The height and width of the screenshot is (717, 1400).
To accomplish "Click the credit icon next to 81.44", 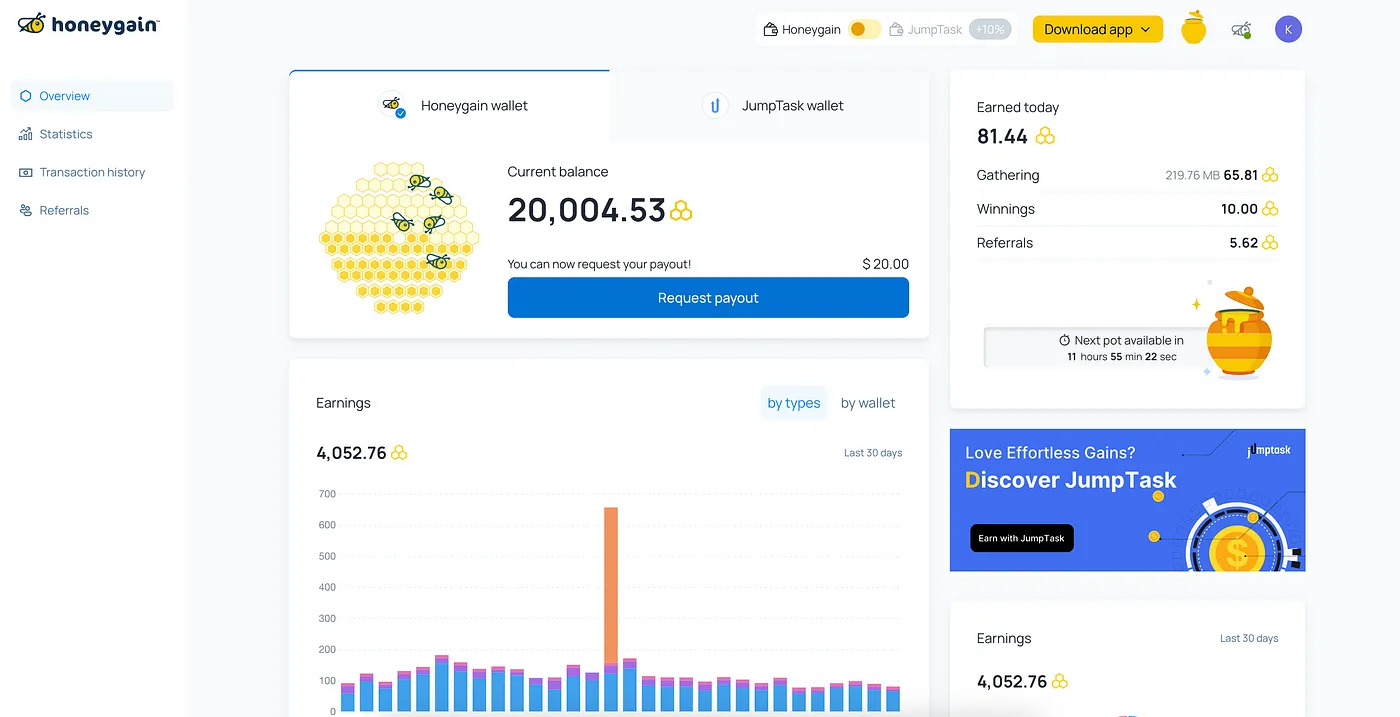I will point(1045,136).
